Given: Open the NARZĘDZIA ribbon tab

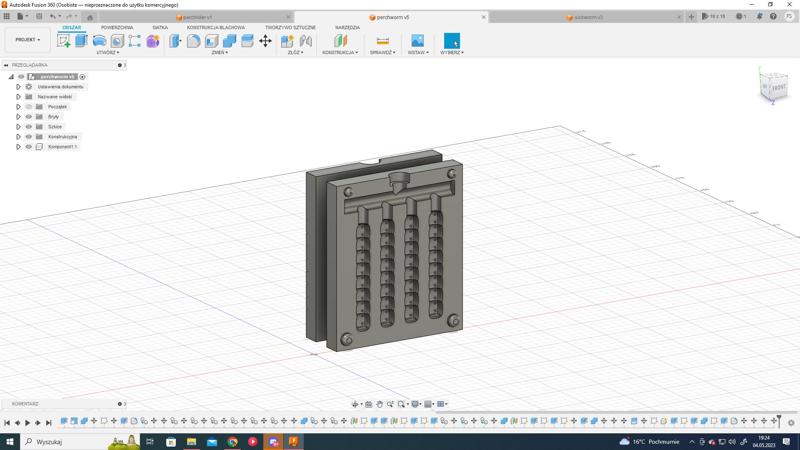Looking at the screenshot, I should (347, 28).
